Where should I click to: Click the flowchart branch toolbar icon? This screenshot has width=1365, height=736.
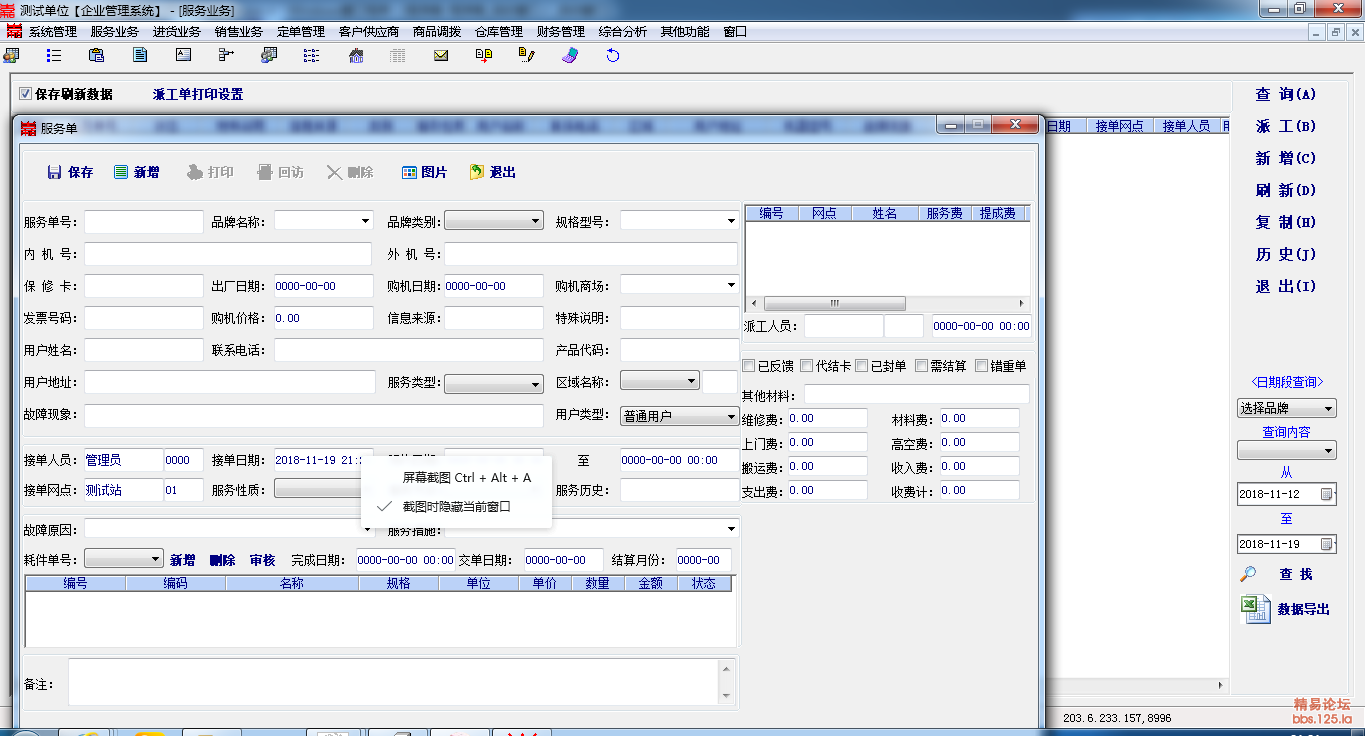pos(226,56)
